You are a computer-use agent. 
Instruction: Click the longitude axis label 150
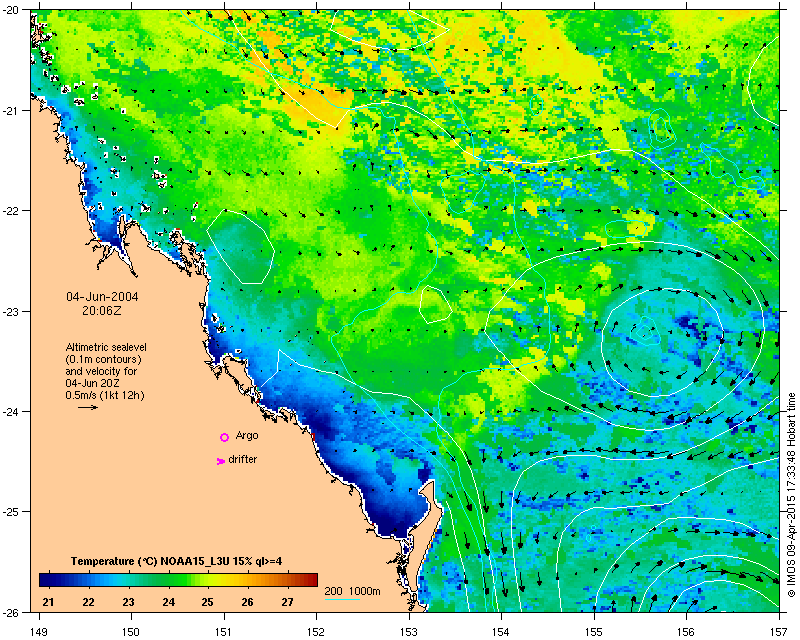click(x=131, y=632)
